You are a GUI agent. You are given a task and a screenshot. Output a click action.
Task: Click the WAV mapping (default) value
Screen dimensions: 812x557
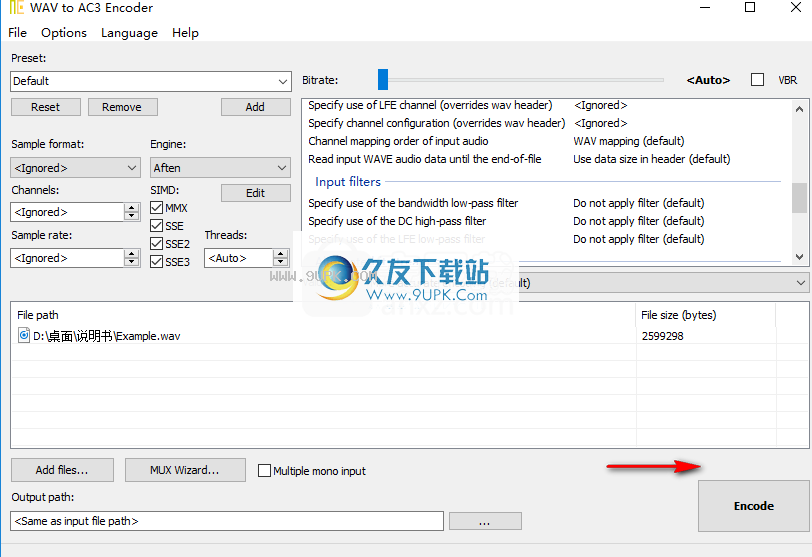[629, 141]
